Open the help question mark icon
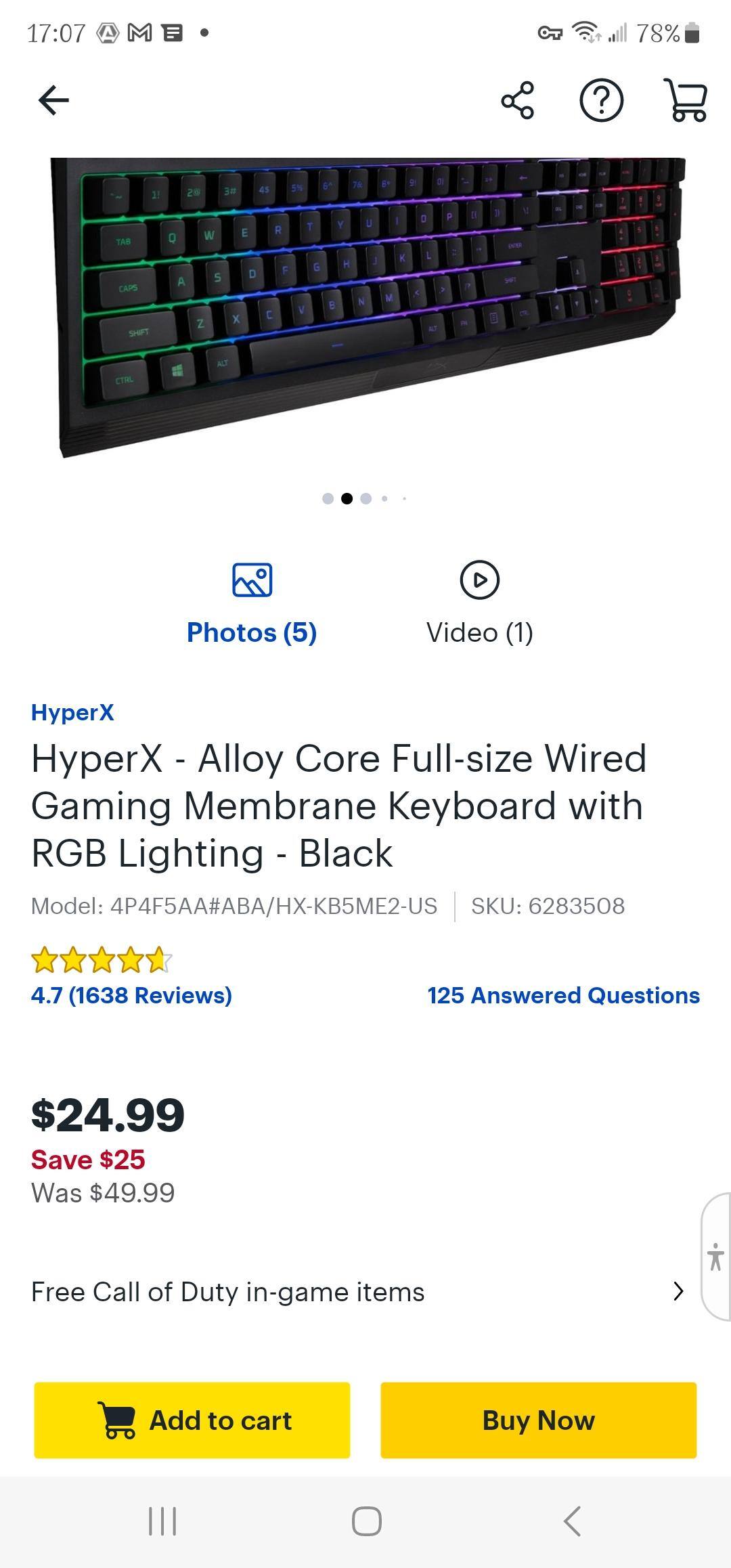 pos(602,101)
